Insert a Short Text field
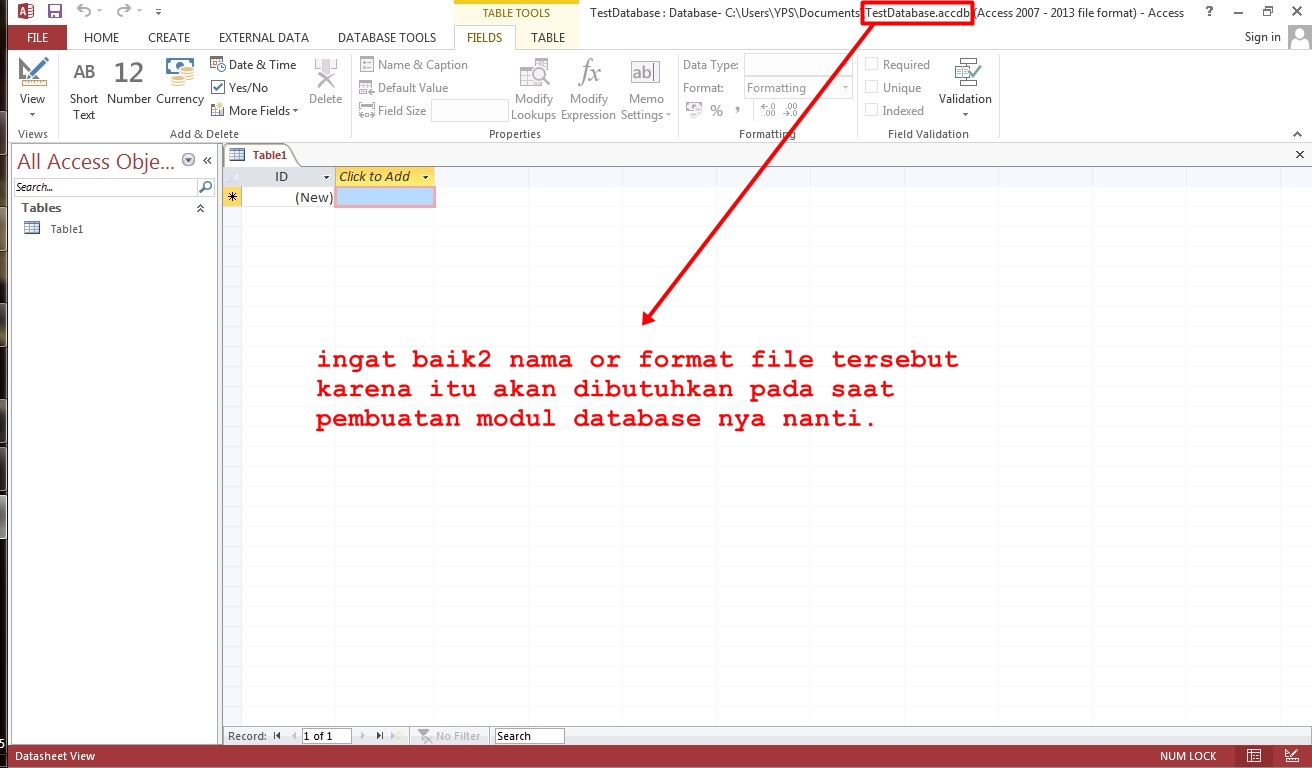 coord(83,85)
